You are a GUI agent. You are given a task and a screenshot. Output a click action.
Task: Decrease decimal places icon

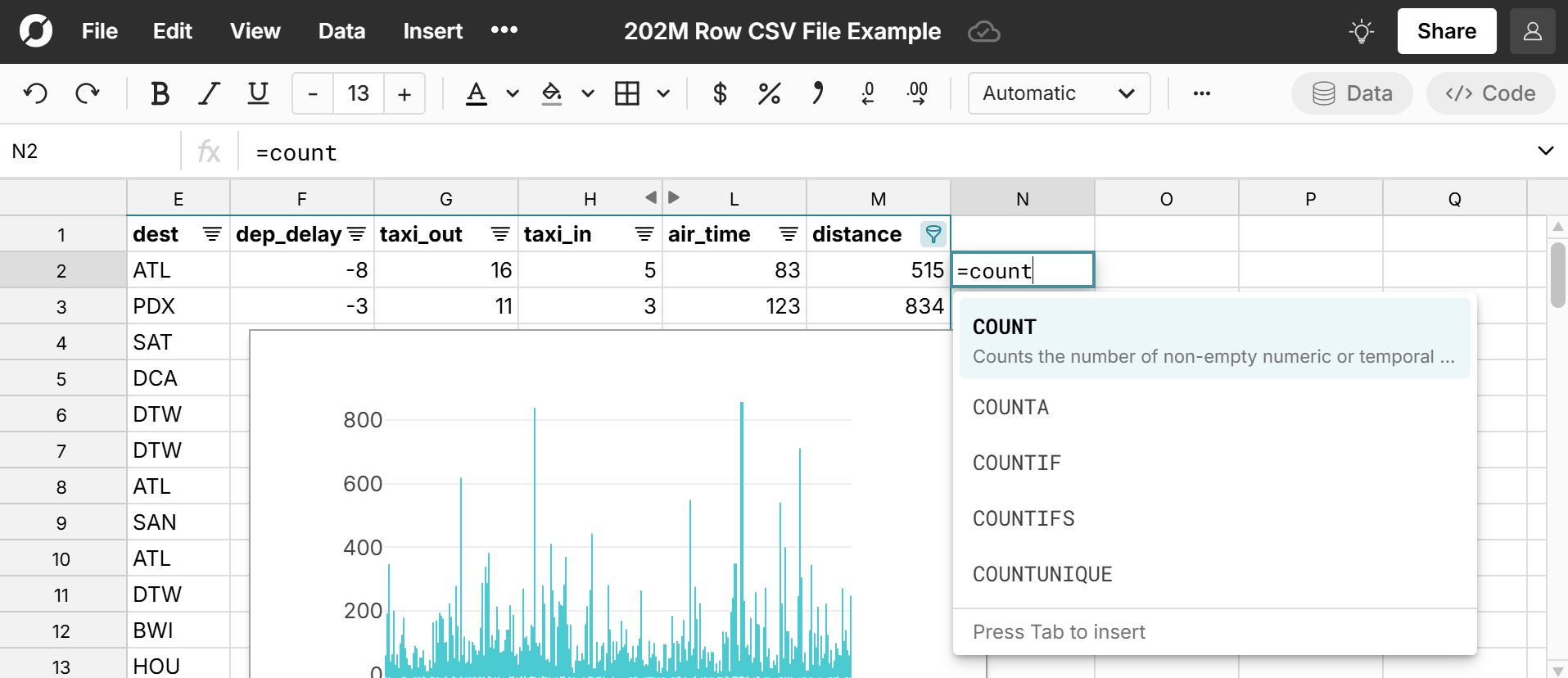pyautogui.click(x=868, y=93)
